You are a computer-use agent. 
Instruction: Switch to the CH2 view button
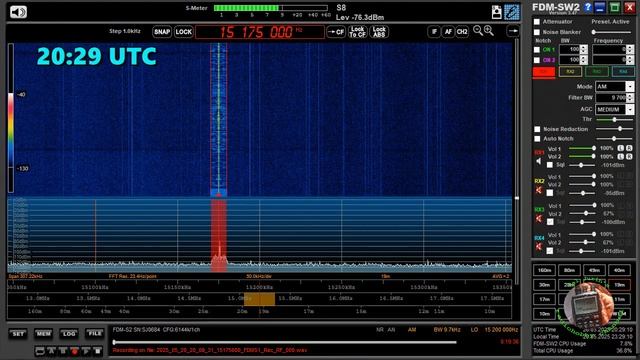click(462, 32)
